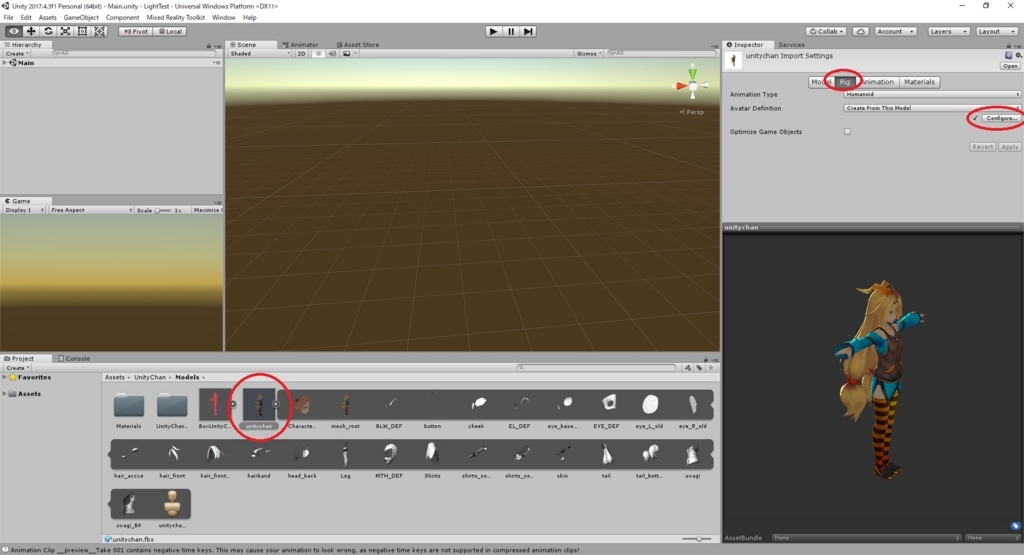Image resolution: width=1024 pixels, height=555 pixels.
Task: Open Animation Type dropdown
Action: point(932,95)
